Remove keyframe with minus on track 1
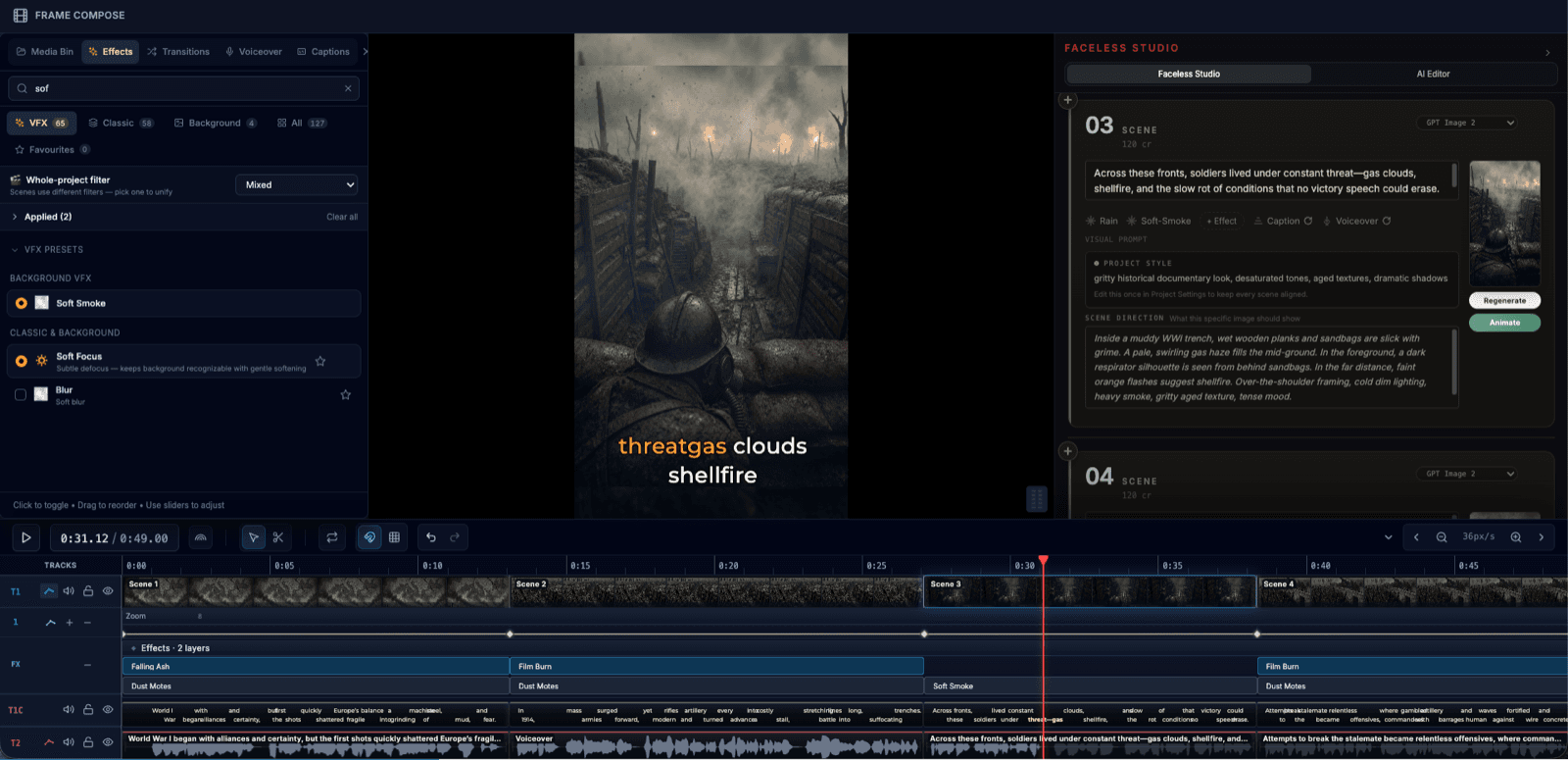Screen dimensions: 1568x760 click(87, 623)
